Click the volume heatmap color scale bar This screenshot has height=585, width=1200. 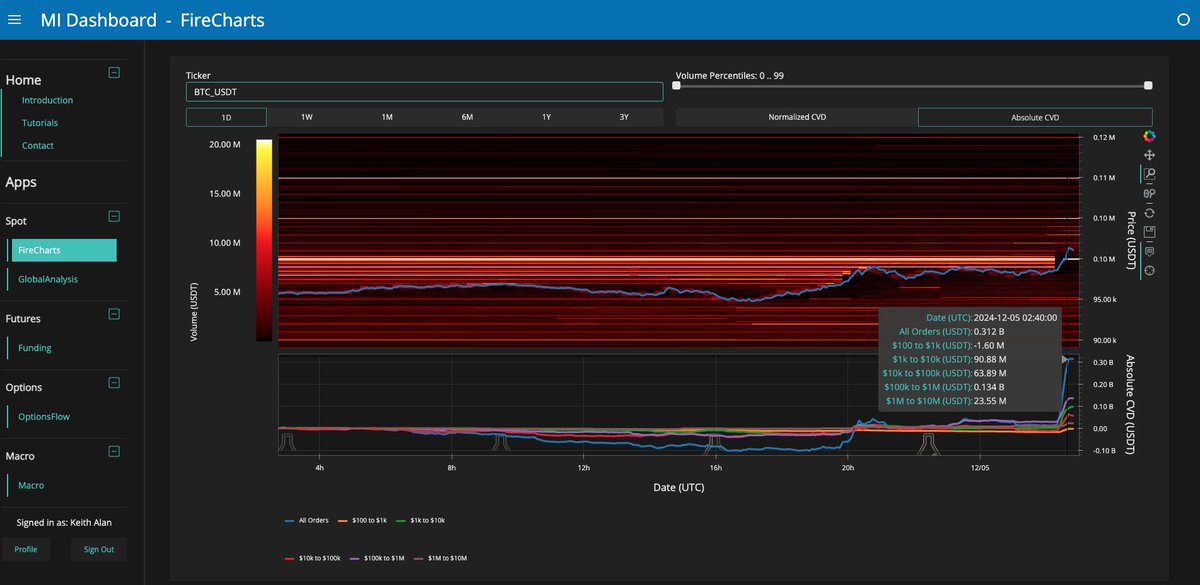pyautogui.click(x=264, y=240)
